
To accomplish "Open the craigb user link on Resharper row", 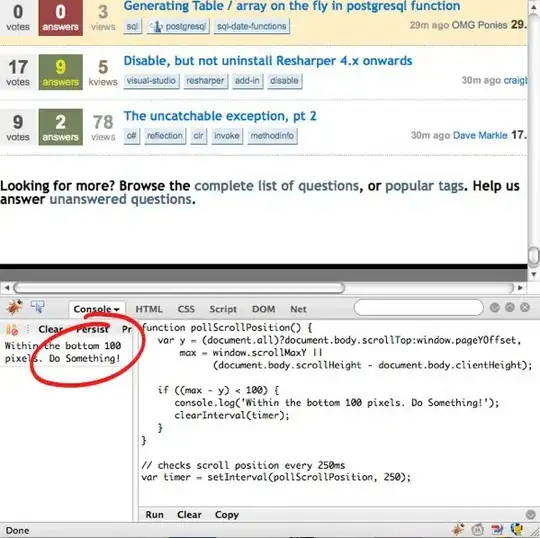I will coord(515,80).
